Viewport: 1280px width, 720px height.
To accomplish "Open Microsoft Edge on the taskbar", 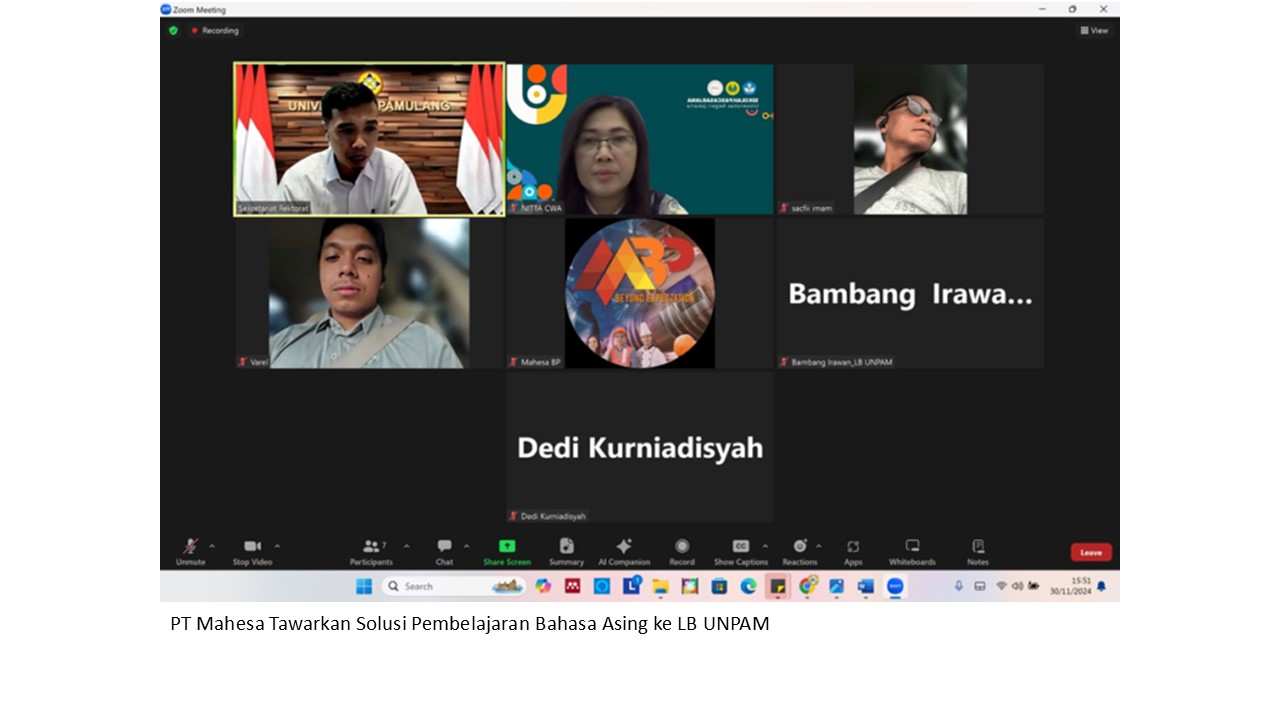I will coord(748,586).
